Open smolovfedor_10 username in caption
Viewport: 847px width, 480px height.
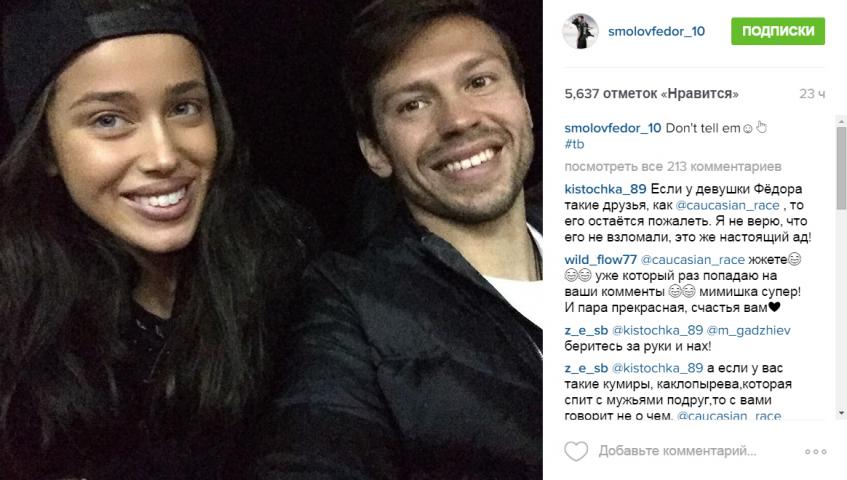(x=613, y=128)
